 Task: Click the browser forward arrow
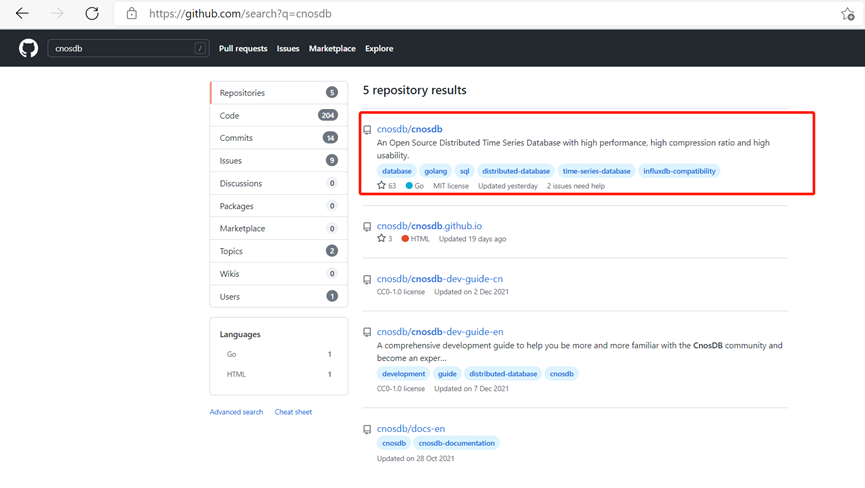click(57, 13)
